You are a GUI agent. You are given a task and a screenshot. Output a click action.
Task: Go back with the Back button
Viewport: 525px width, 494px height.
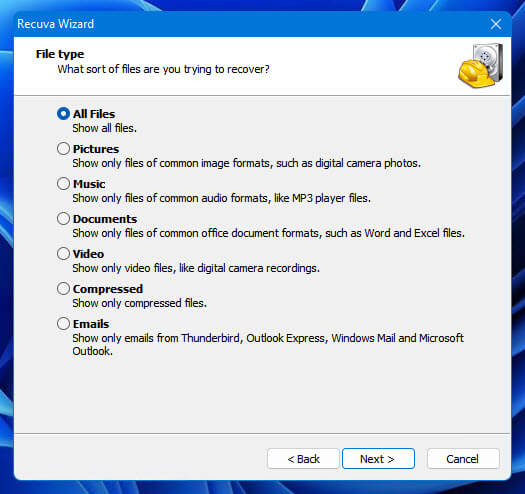pos(303,458)
